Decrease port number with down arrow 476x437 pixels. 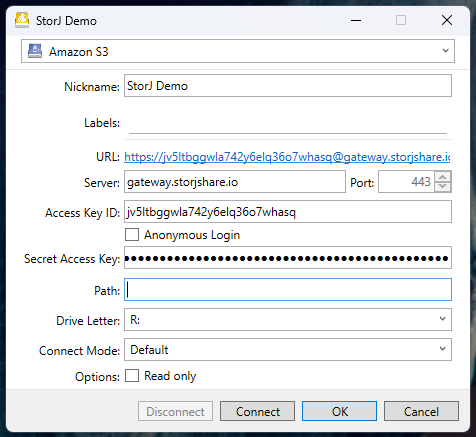tap(443, 187)
